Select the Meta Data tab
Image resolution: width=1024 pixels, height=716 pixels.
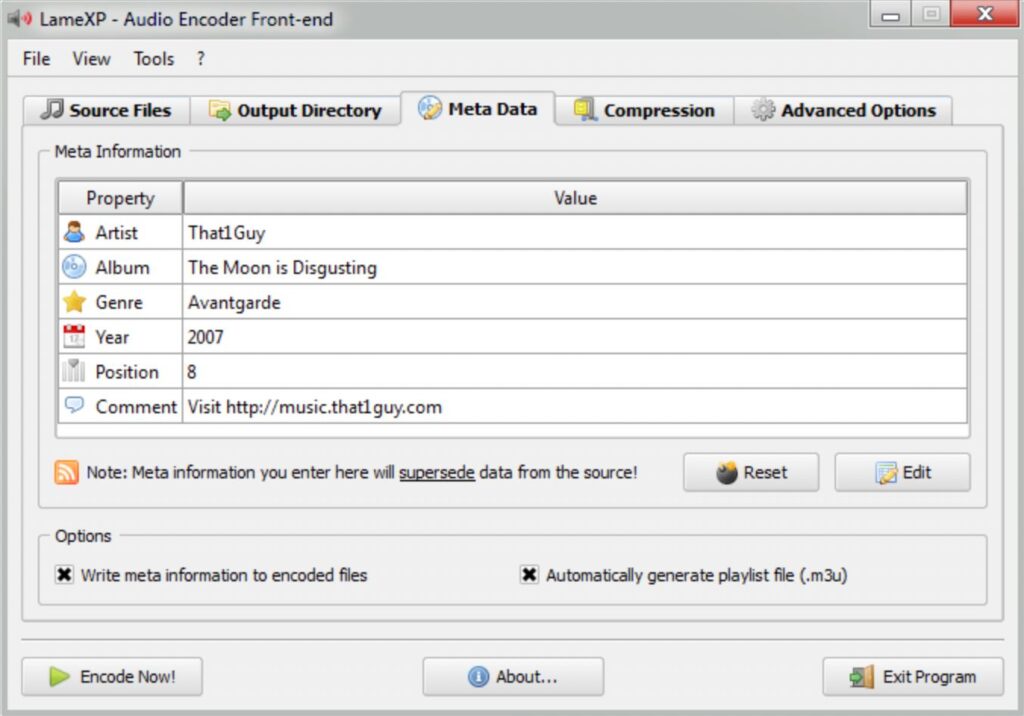pos(478,108)
